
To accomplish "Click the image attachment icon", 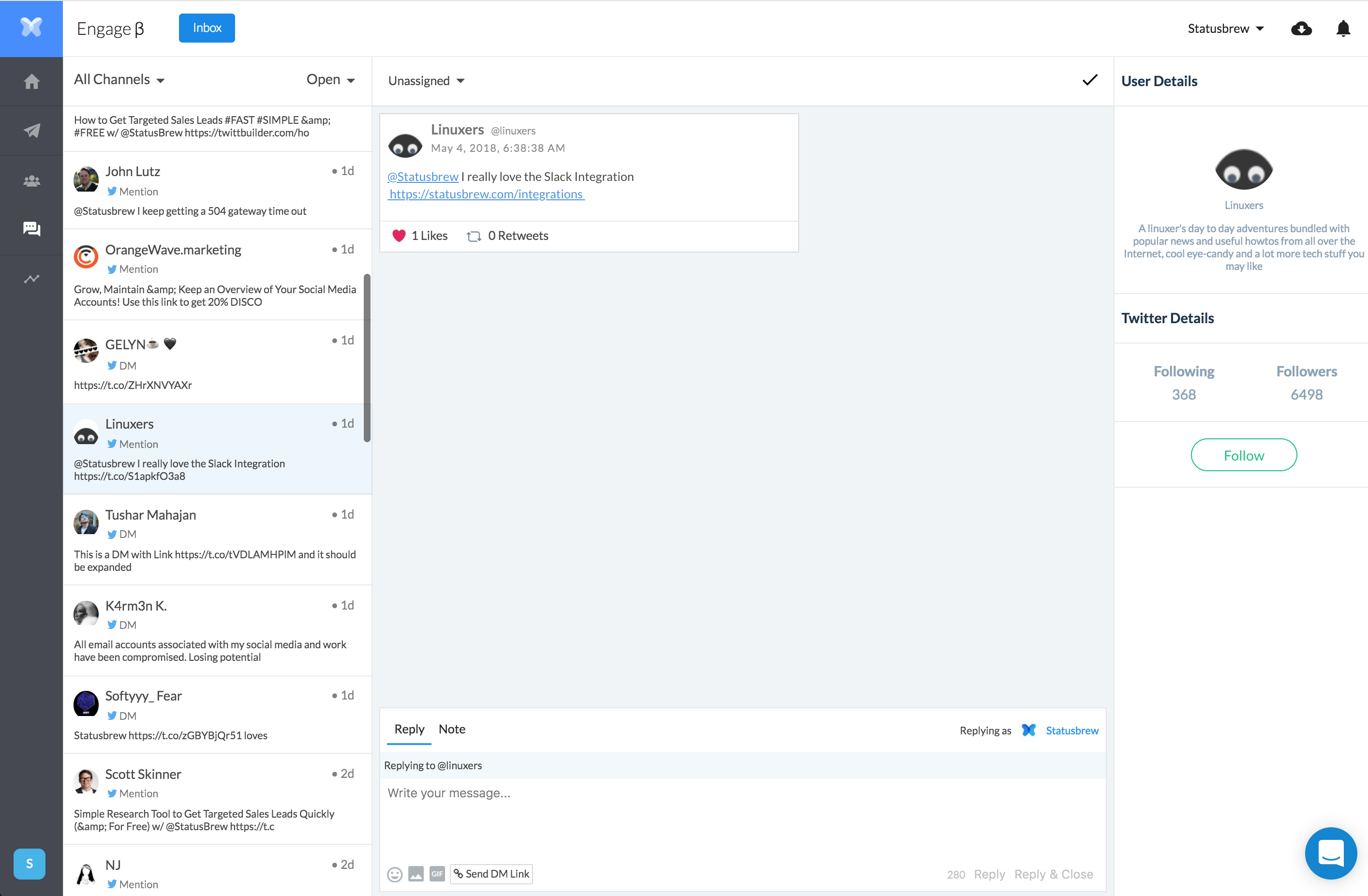I will click(x=416, y=874).
